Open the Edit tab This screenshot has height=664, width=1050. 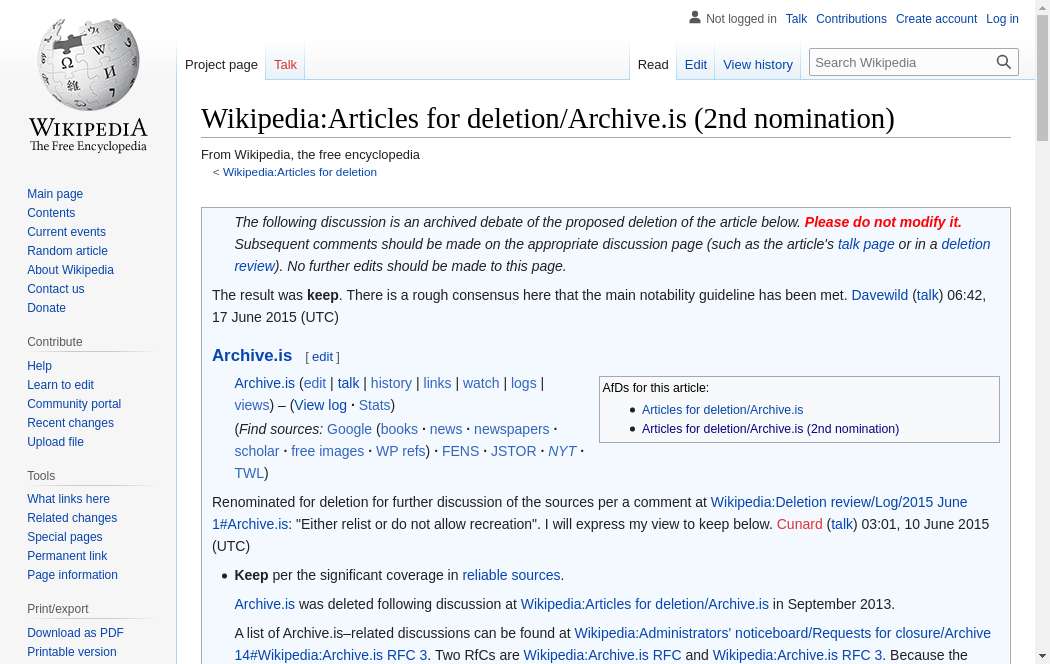(695, 65)
